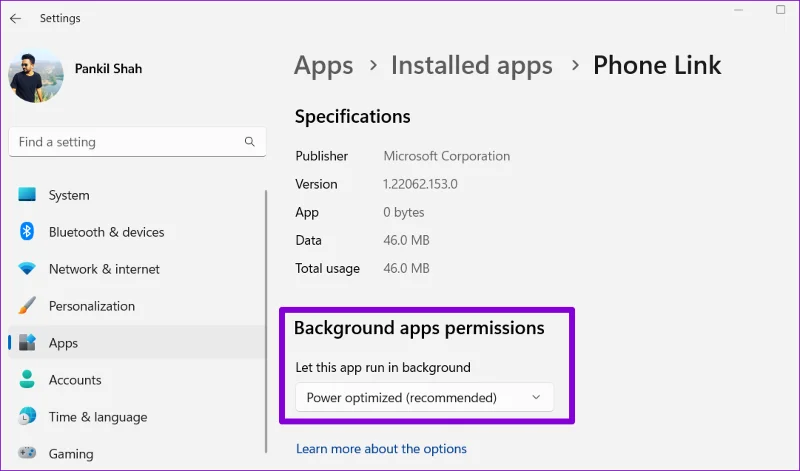Click Background apps permissions heading
Image resolution: width=800 pixels, height=471 pixels.
(x=419, y=328)
